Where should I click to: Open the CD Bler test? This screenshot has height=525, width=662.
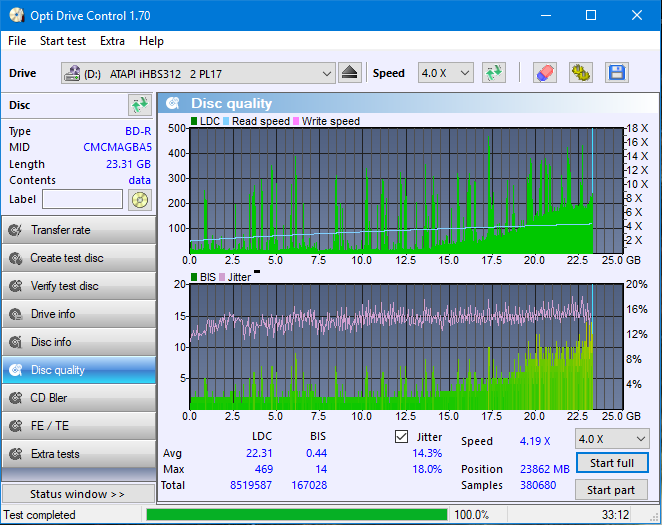pyautogui.click(x=79, y=398)
